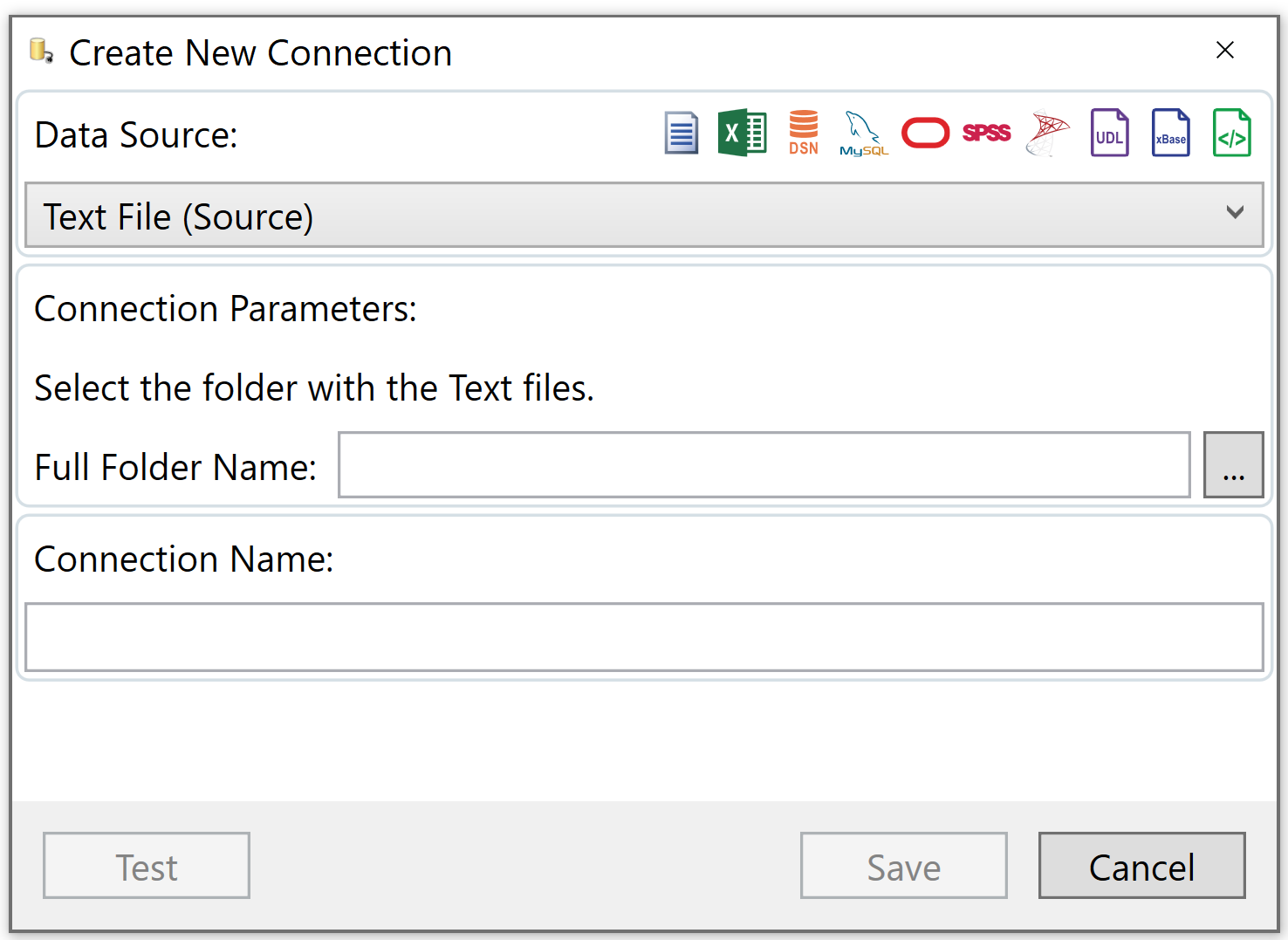Viewport: 1288px width, 940px height.
Task: Select the Text File data source icon
Action: point(681,133)
